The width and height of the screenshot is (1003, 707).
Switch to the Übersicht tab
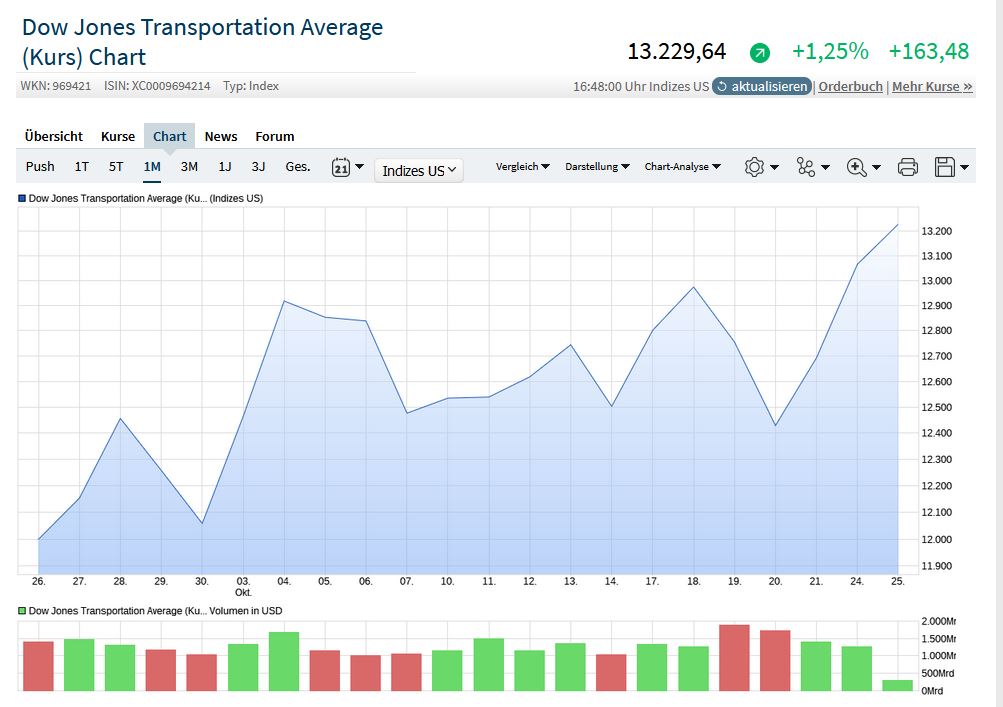[x=54, y=136]
